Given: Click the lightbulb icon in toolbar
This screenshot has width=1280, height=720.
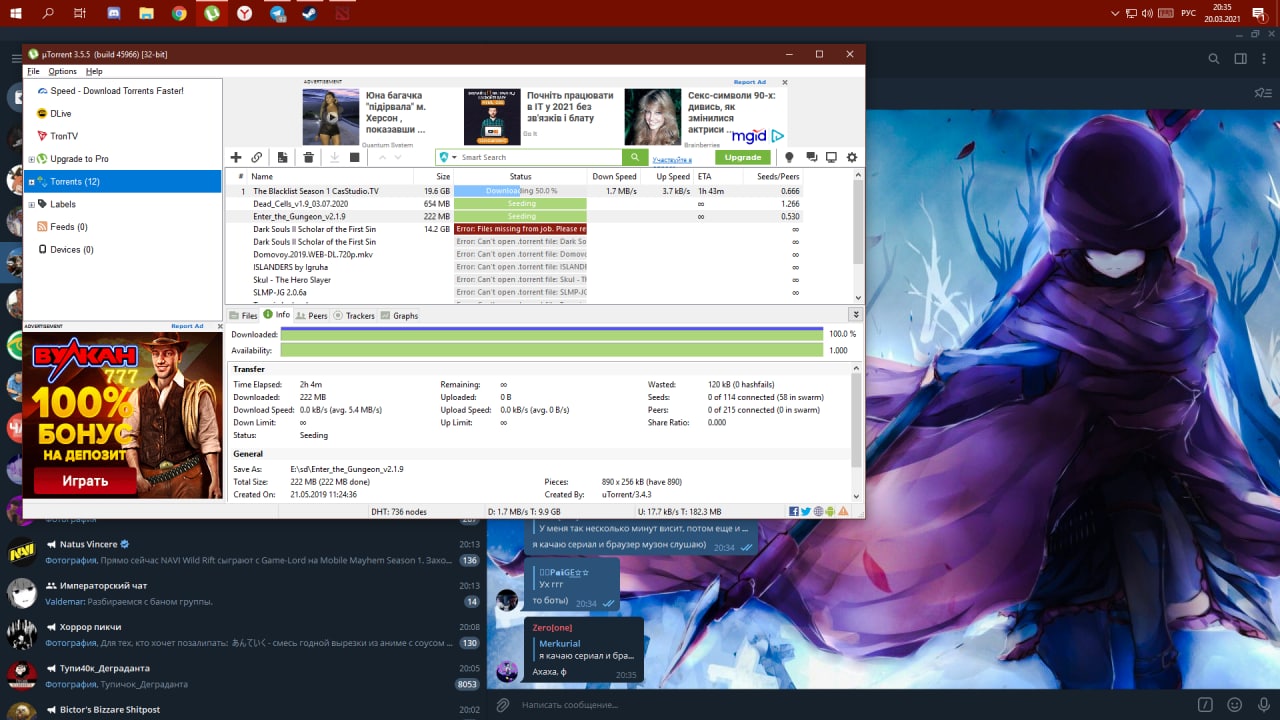Looking at the screenshot, I should pyautogui.click(x=789, y=157).
